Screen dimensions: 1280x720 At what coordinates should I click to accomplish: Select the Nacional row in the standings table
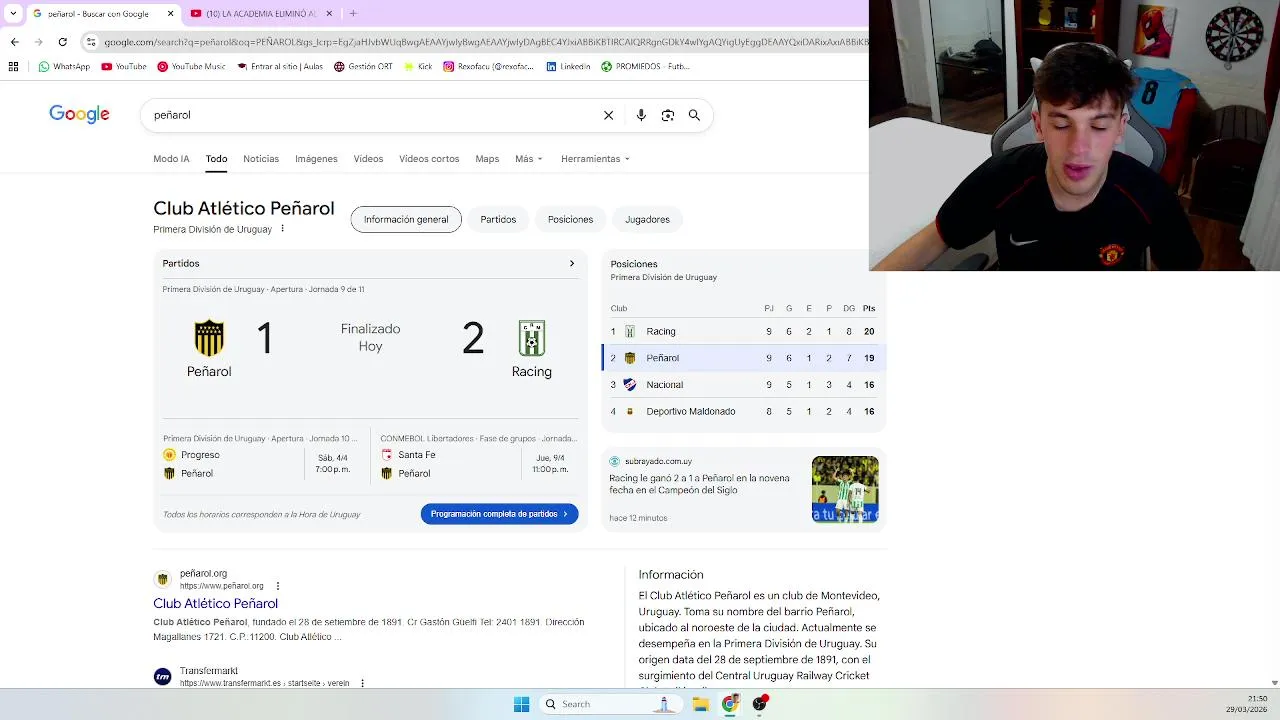[x=743, y=385]
